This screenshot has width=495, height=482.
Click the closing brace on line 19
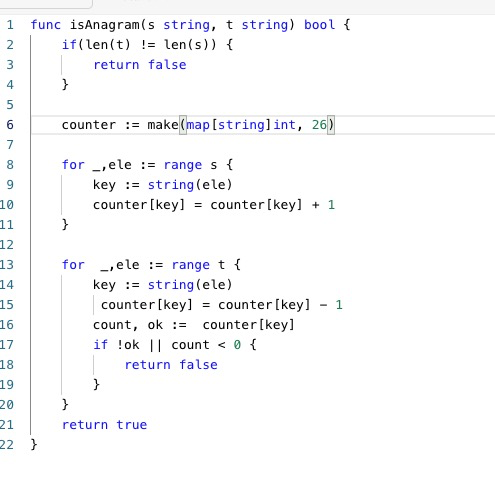[x=97, y=385]
